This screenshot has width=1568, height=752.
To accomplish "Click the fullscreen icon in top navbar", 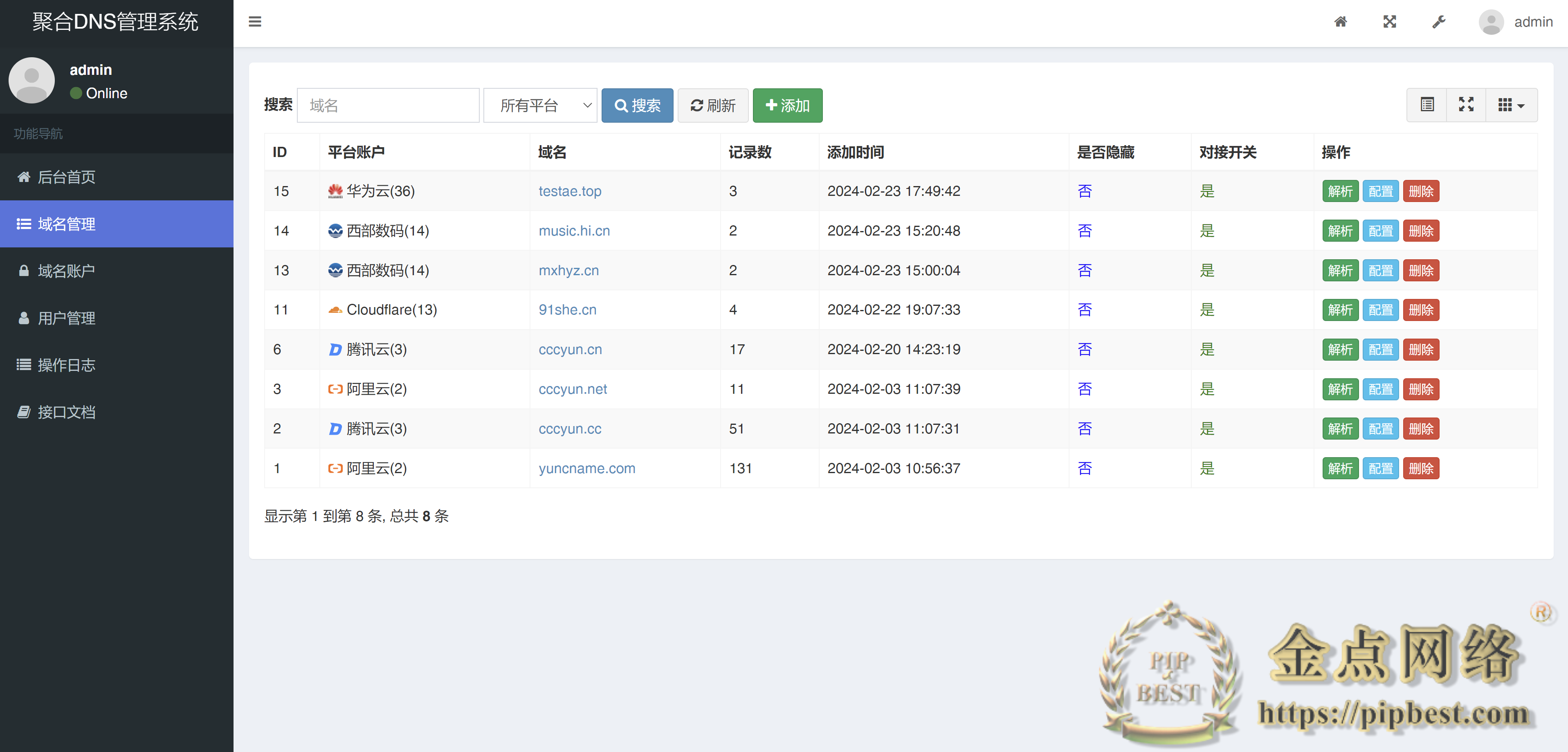I will (1390, 22).
